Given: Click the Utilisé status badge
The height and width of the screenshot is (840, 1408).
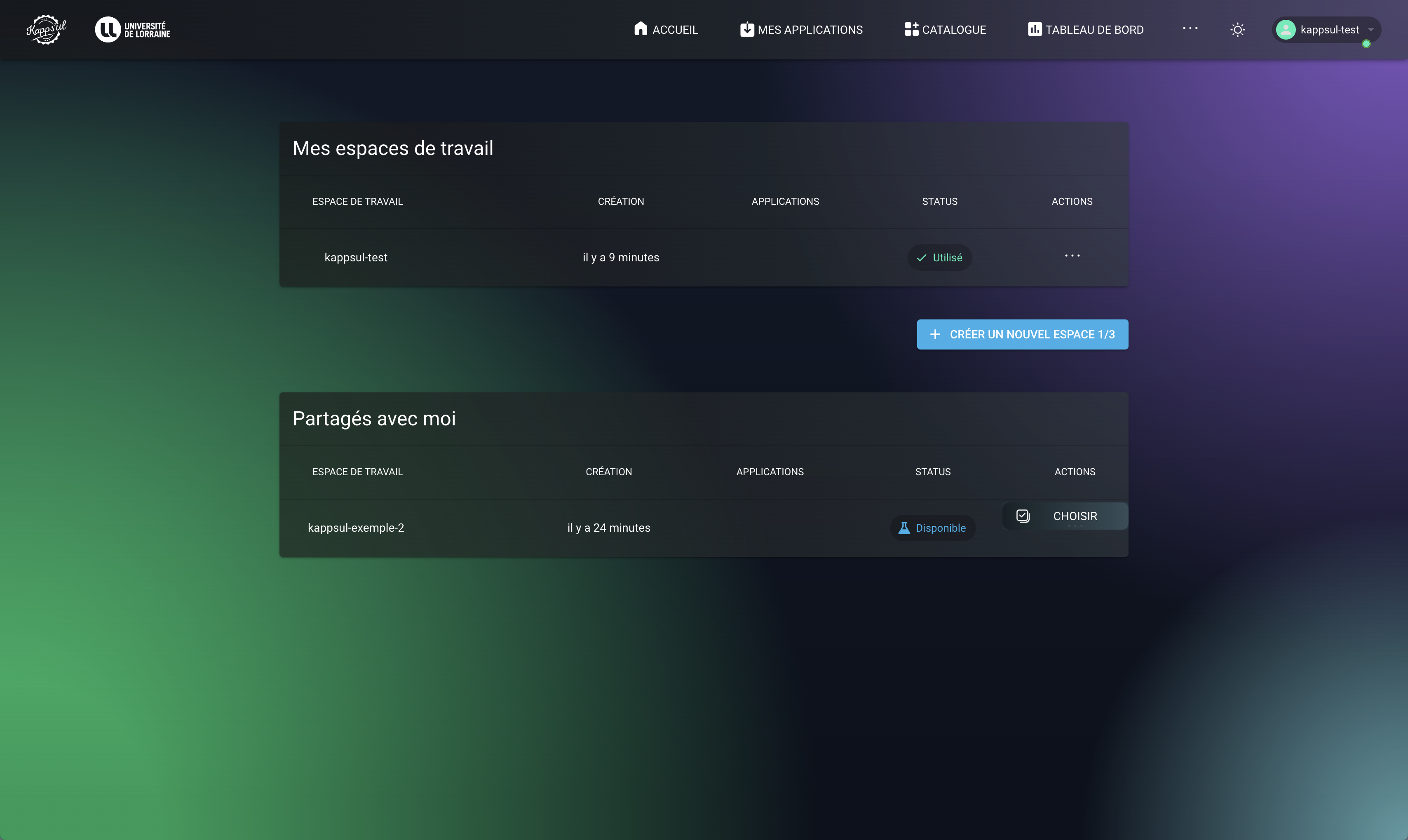Looking at the screenshot, I should 939,258.
